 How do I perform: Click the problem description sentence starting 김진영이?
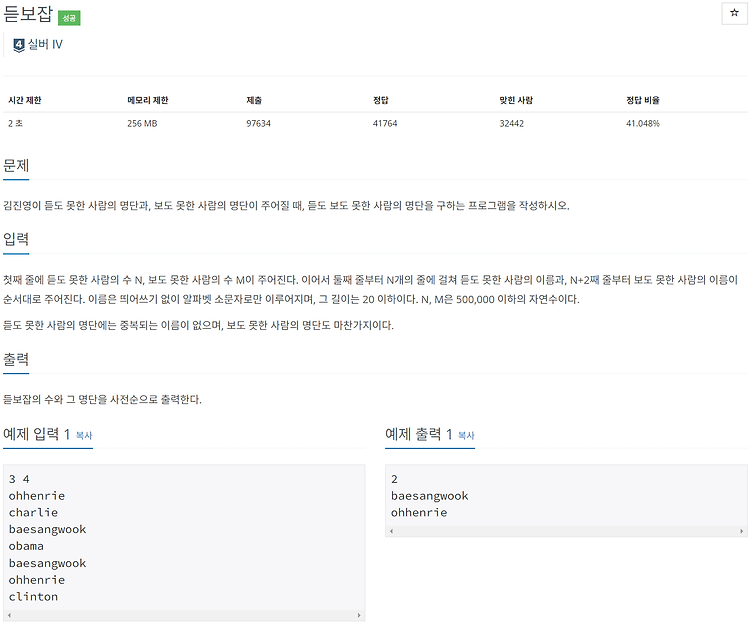[x=286, y=206]
